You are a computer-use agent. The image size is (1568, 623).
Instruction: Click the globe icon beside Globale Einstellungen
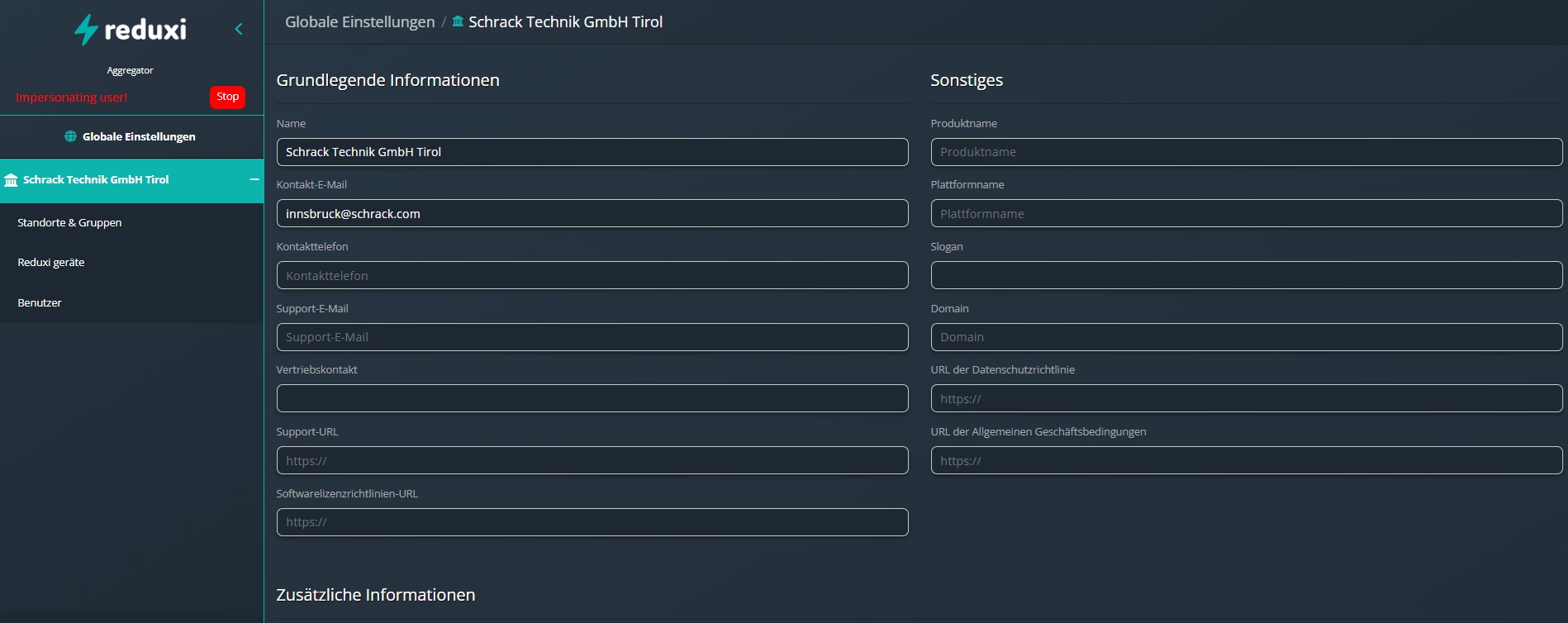[x=70, y=136]
